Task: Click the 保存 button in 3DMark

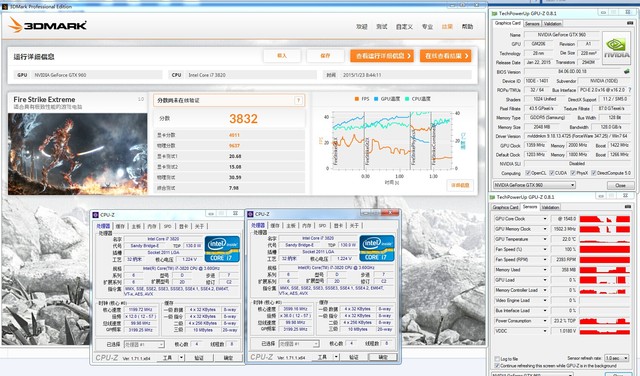Action: (325, 56)
